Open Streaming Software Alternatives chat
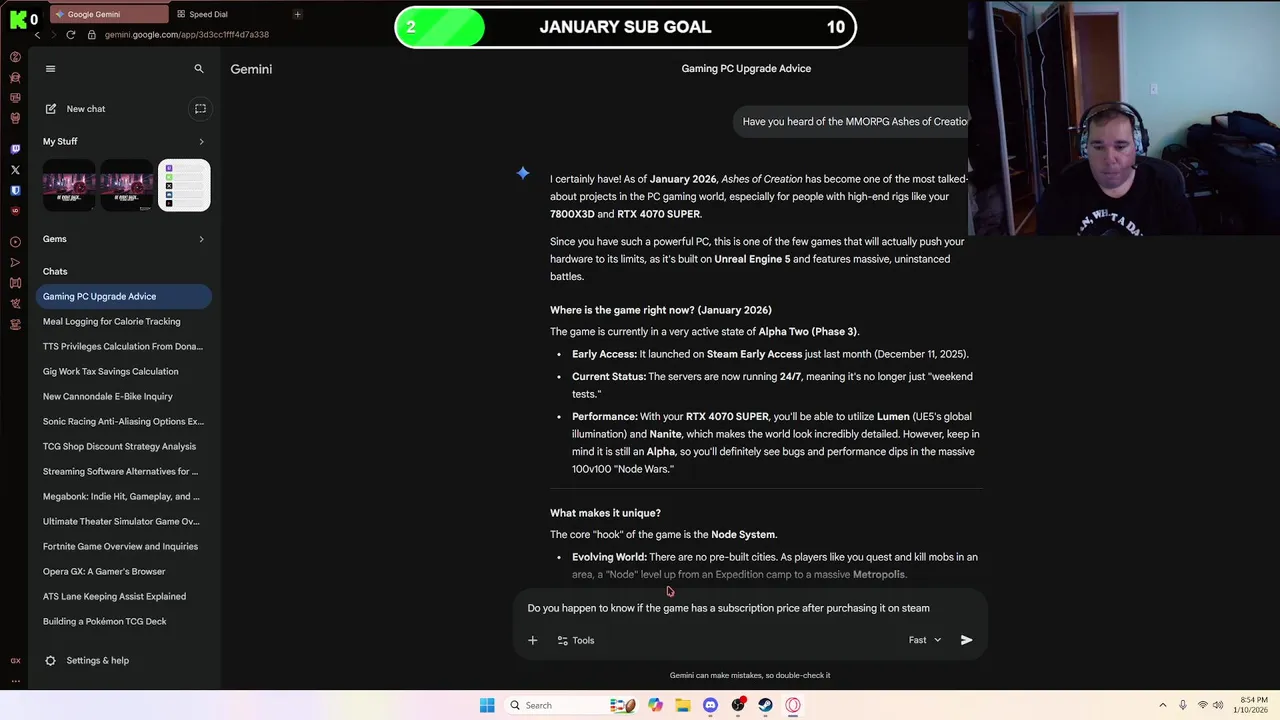 click(x=124, y=471)
